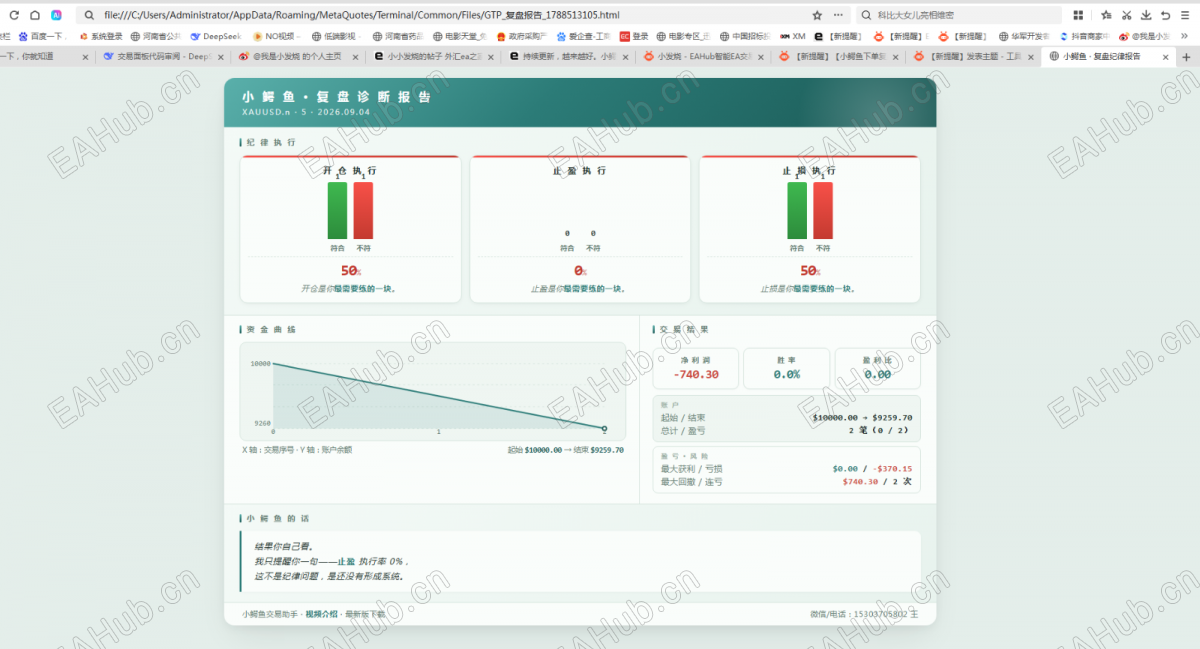1200x649 pixels.
Task: Open the browser hamburger main menu
Action: 1186,15
